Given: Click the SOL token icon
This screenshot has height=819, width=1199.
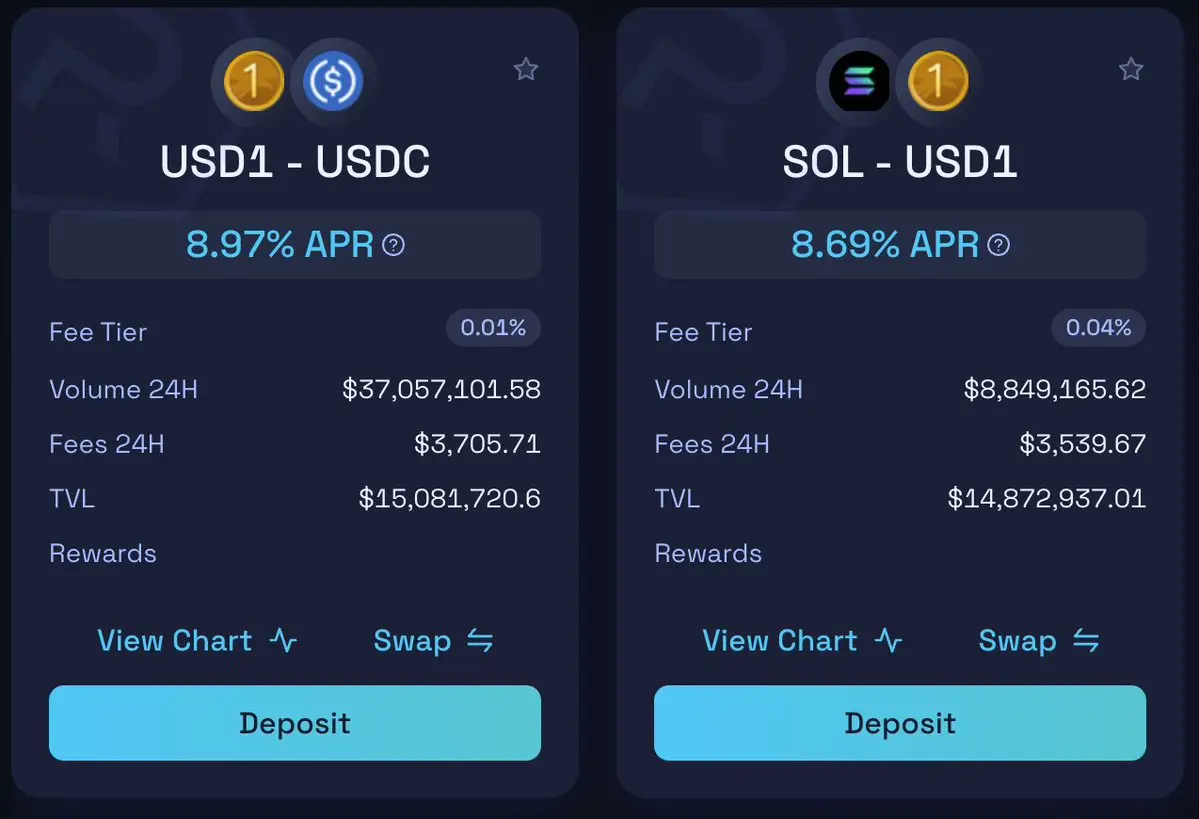Looking at the screenshot, I should pos(859,81).
